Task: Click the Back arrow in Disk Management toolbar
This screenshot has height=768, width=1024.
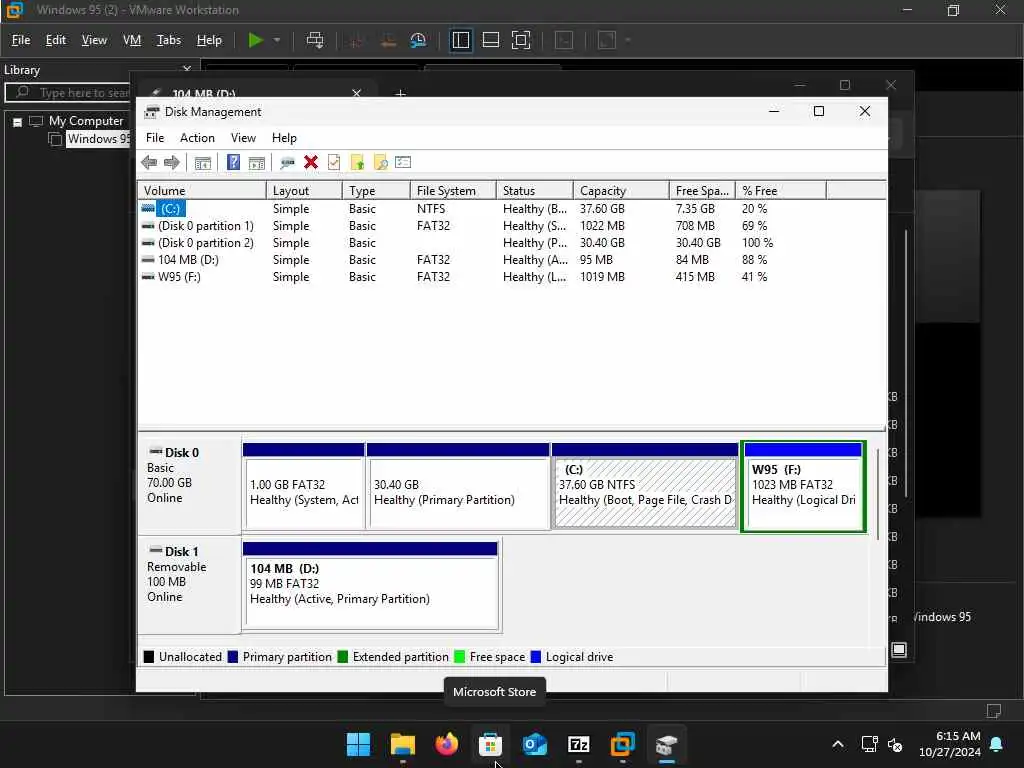Action: (x=149, y=162)
